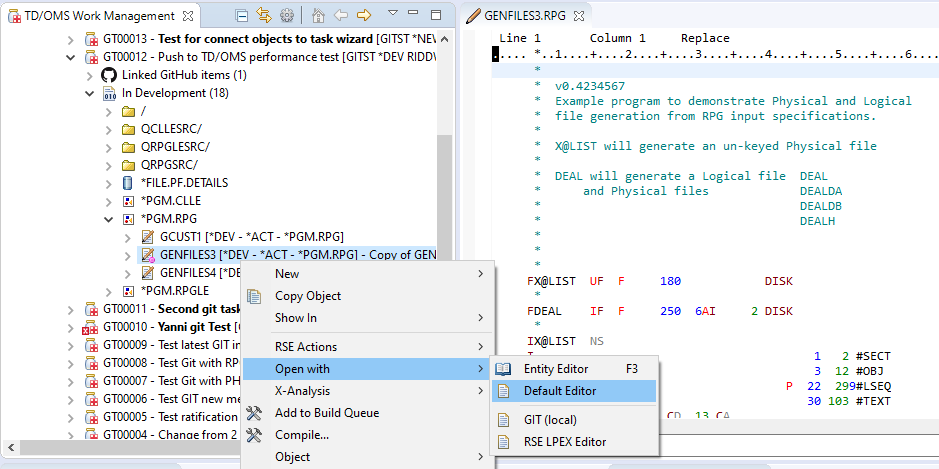Close the TD/OMS Work Management view tab

click(x=186, y=16)
